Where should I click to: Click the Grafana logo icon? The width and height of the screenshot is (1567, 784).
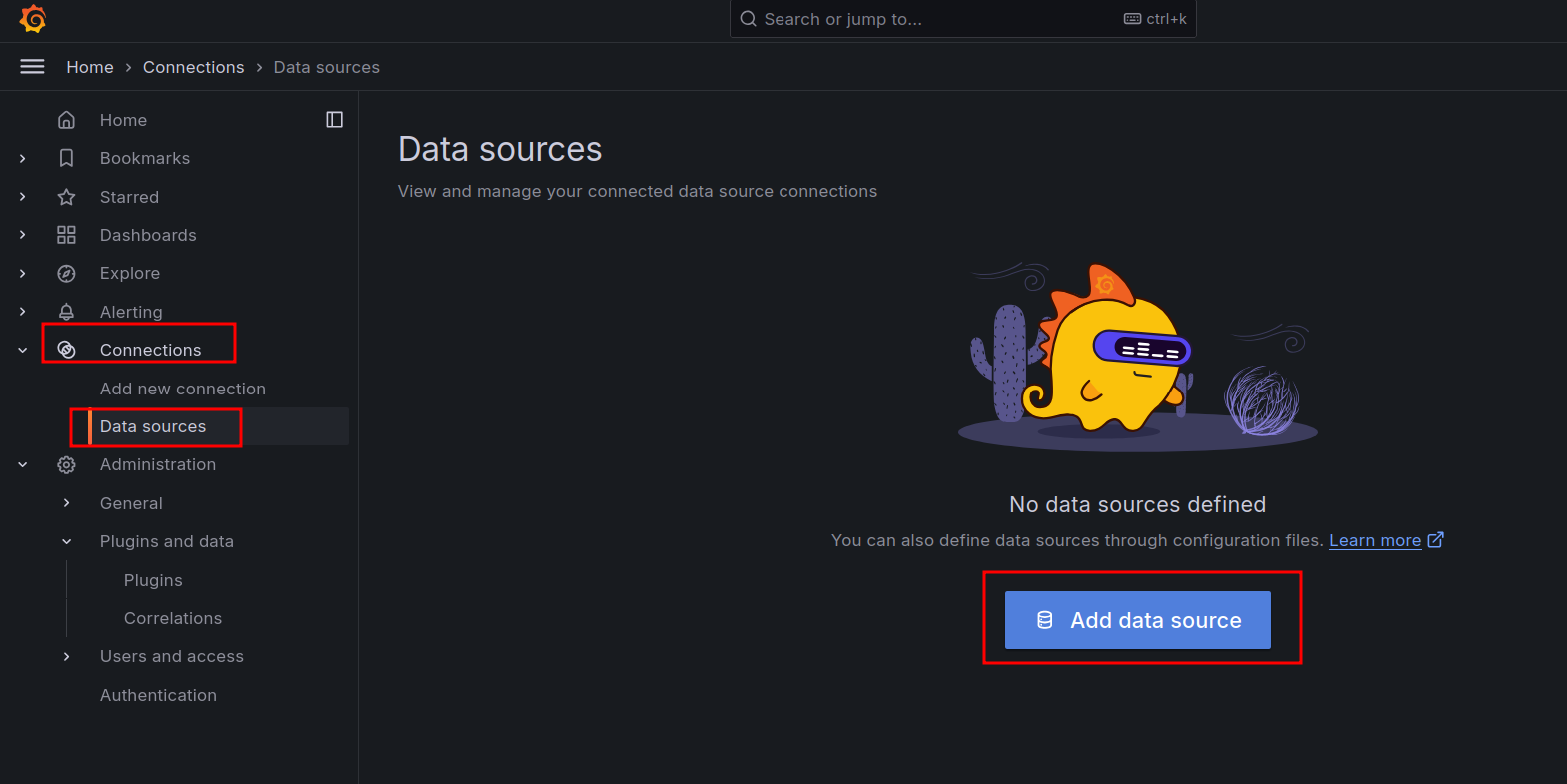[33, 19]
